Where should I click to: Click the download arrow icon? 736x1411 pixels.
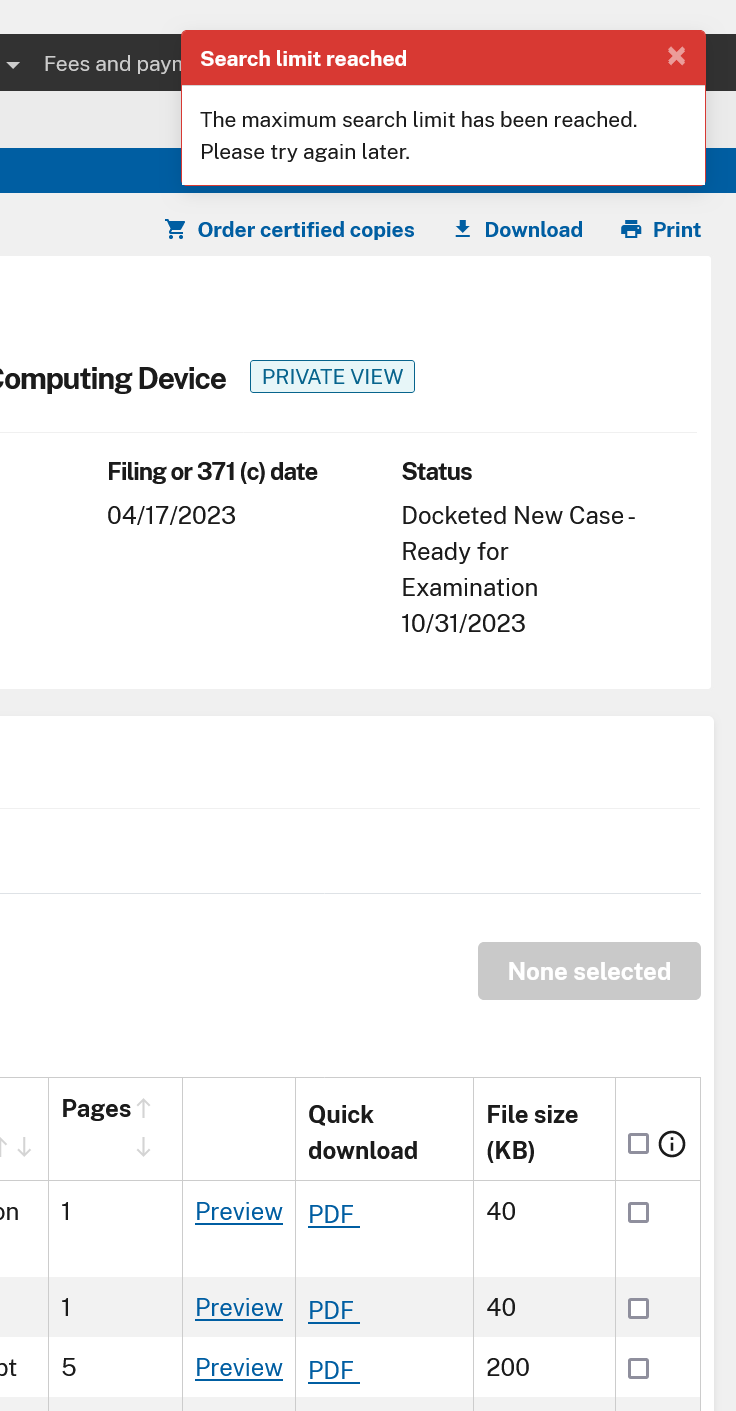462,230
